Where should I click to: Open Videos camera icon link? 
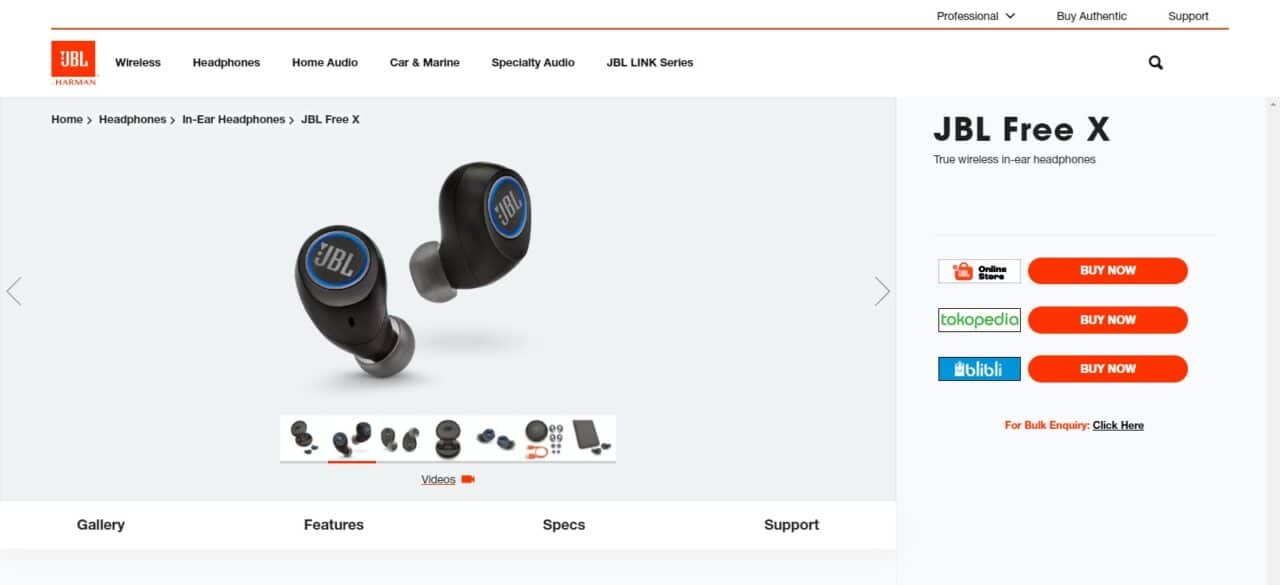[448, 479]
